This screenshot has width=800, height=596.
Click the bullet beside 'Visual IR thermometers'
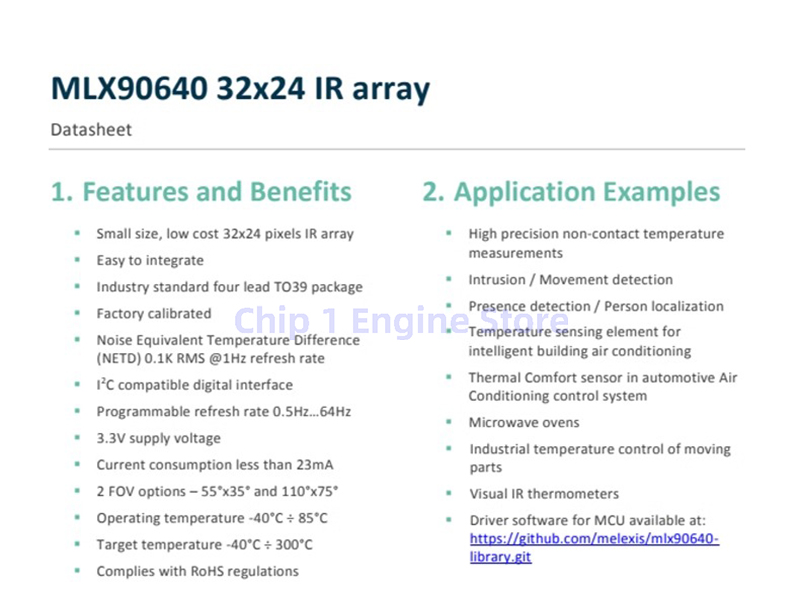(449, 493)
